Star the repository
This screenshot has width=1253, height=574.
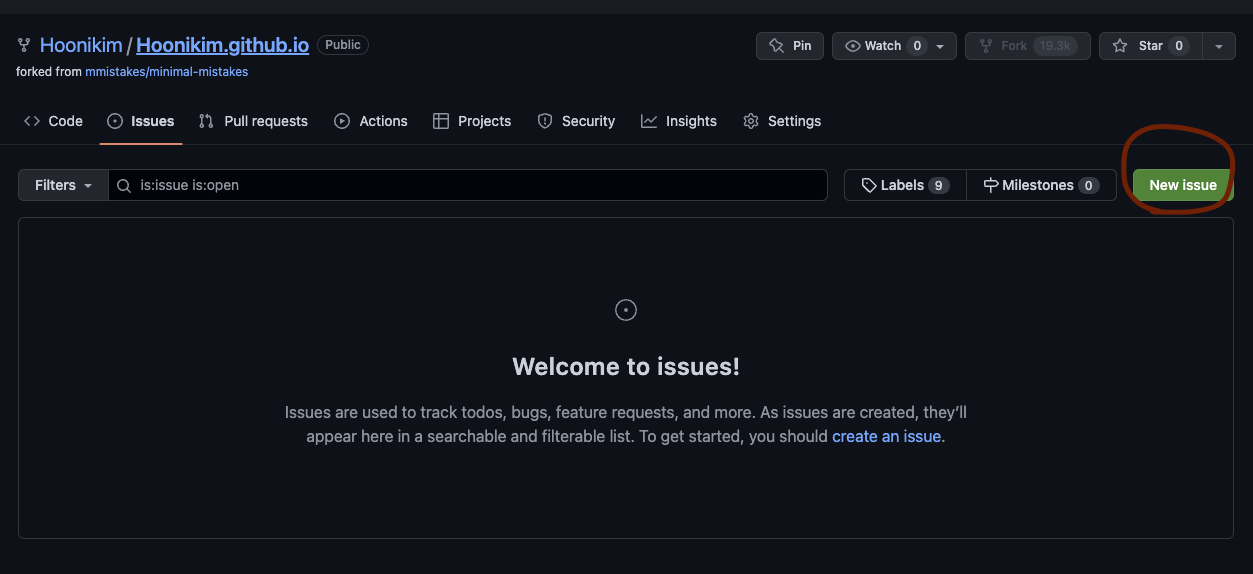coord(1150,46)
